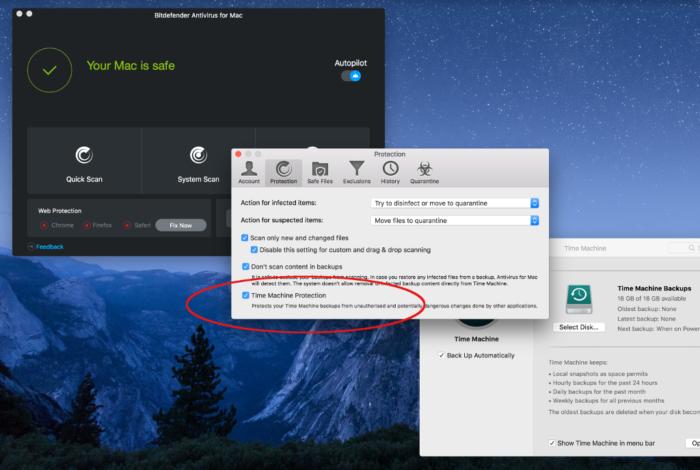Open the Account preferences tab
This screenshot has width=700, height=470.
[249, 172]
